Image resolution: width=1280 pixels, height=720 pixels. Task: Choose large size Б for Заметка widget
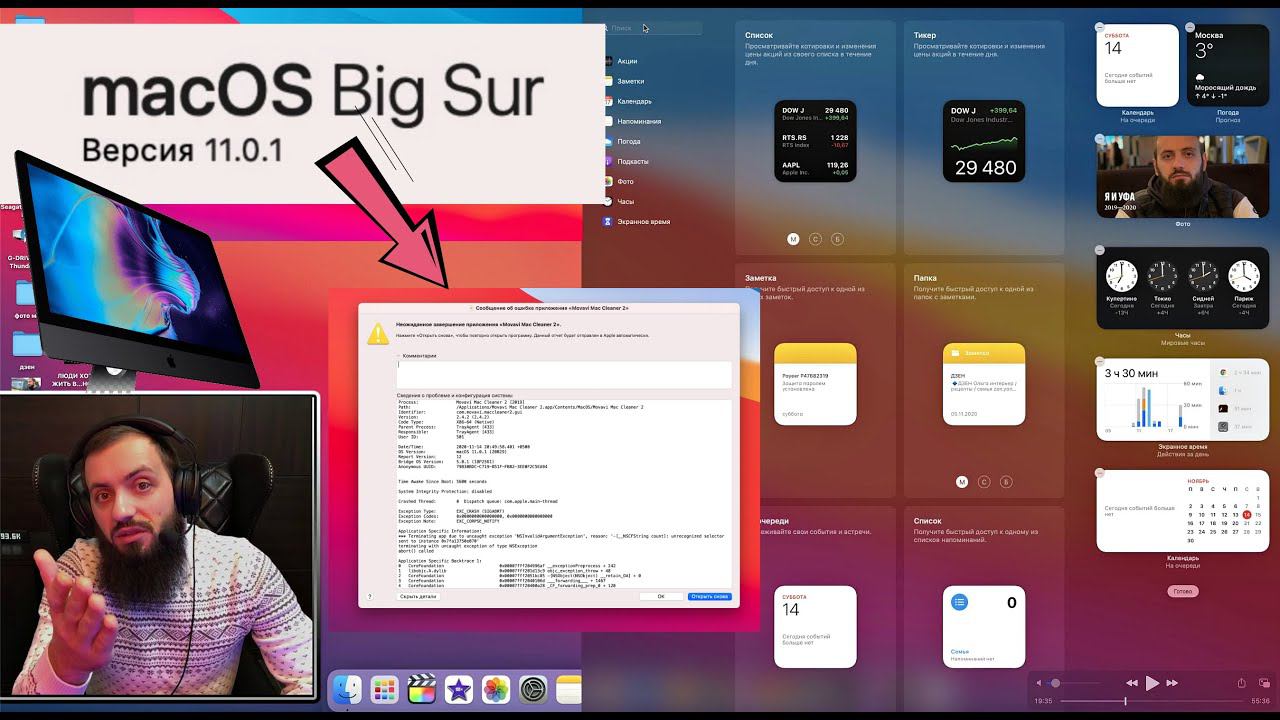pos(1006,482)
